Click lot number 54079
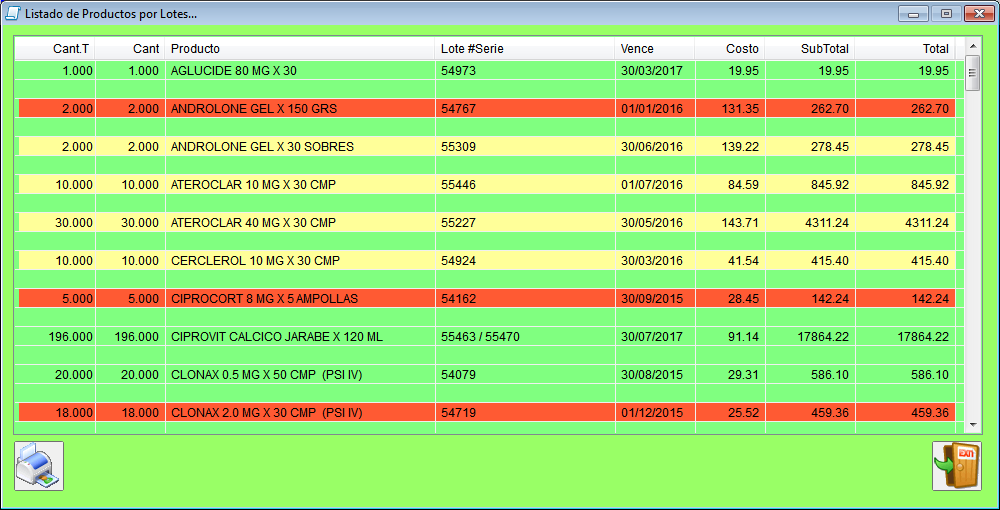The height and width of the screenshot is (510, 1000). [458, 374]
